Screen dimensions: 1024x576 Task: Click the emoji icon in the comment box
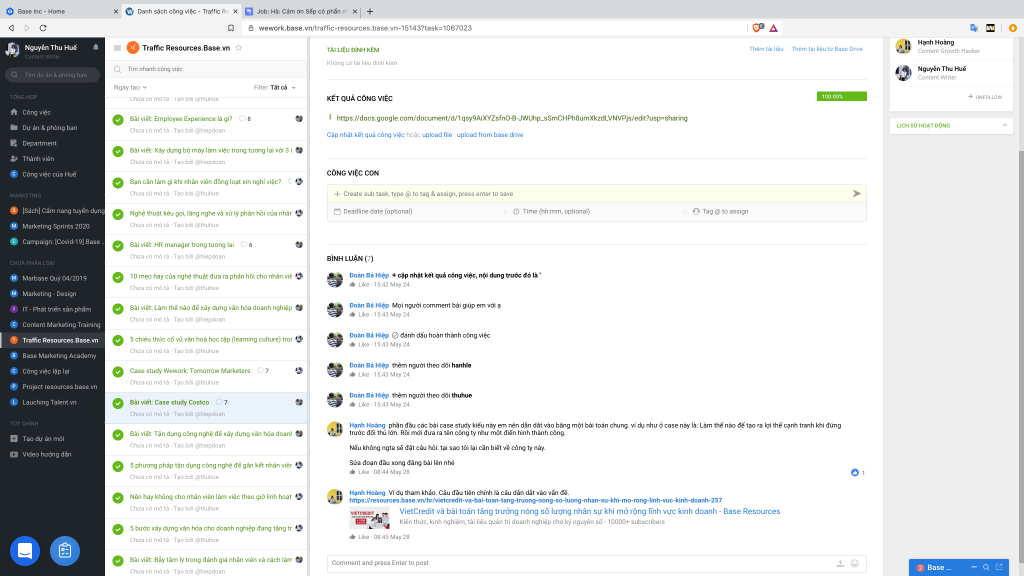tap(855, 563)
